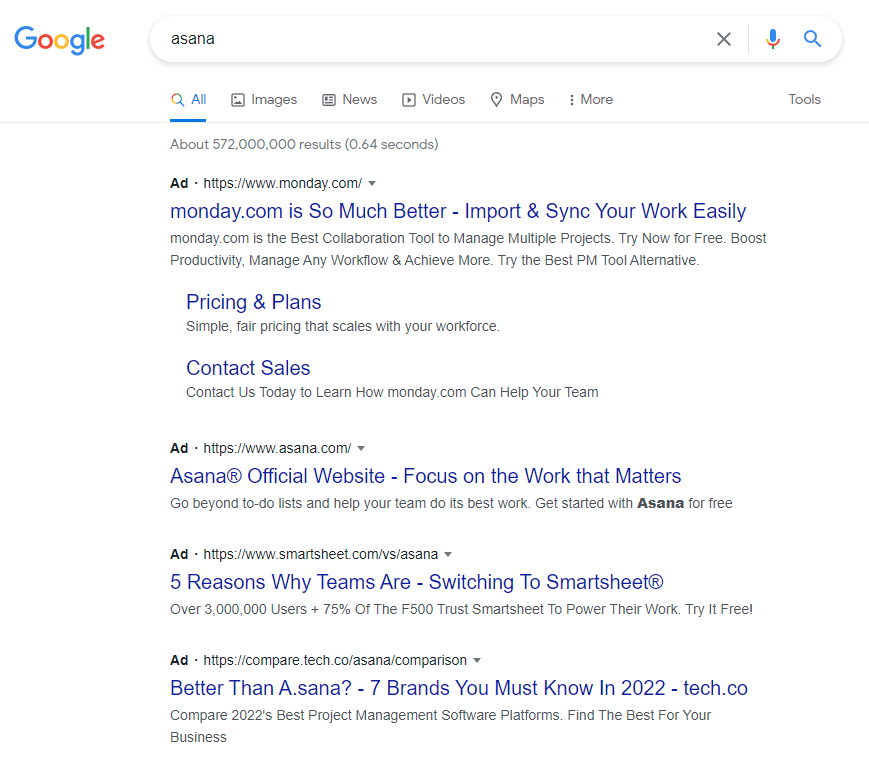
Task: Start voice search with the microphone icon
Action: (x=773, y=39)
